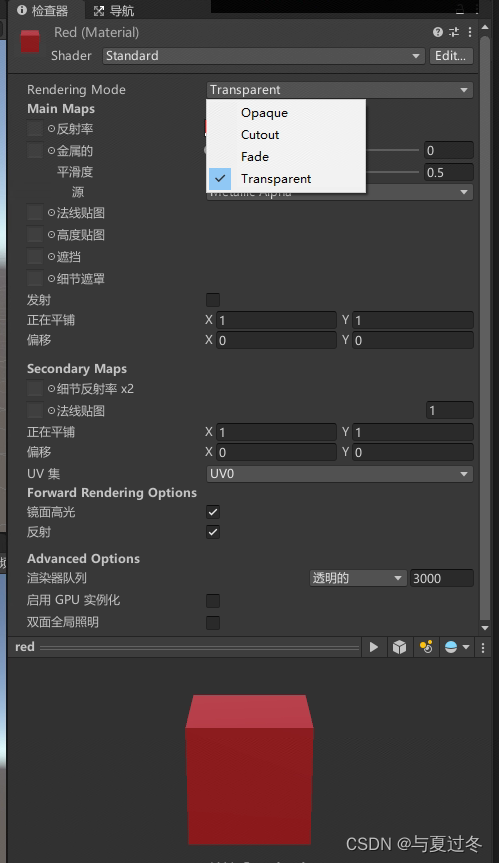Play the material preview animation
Screen dimensions: 499x863
tap(374, 647)
